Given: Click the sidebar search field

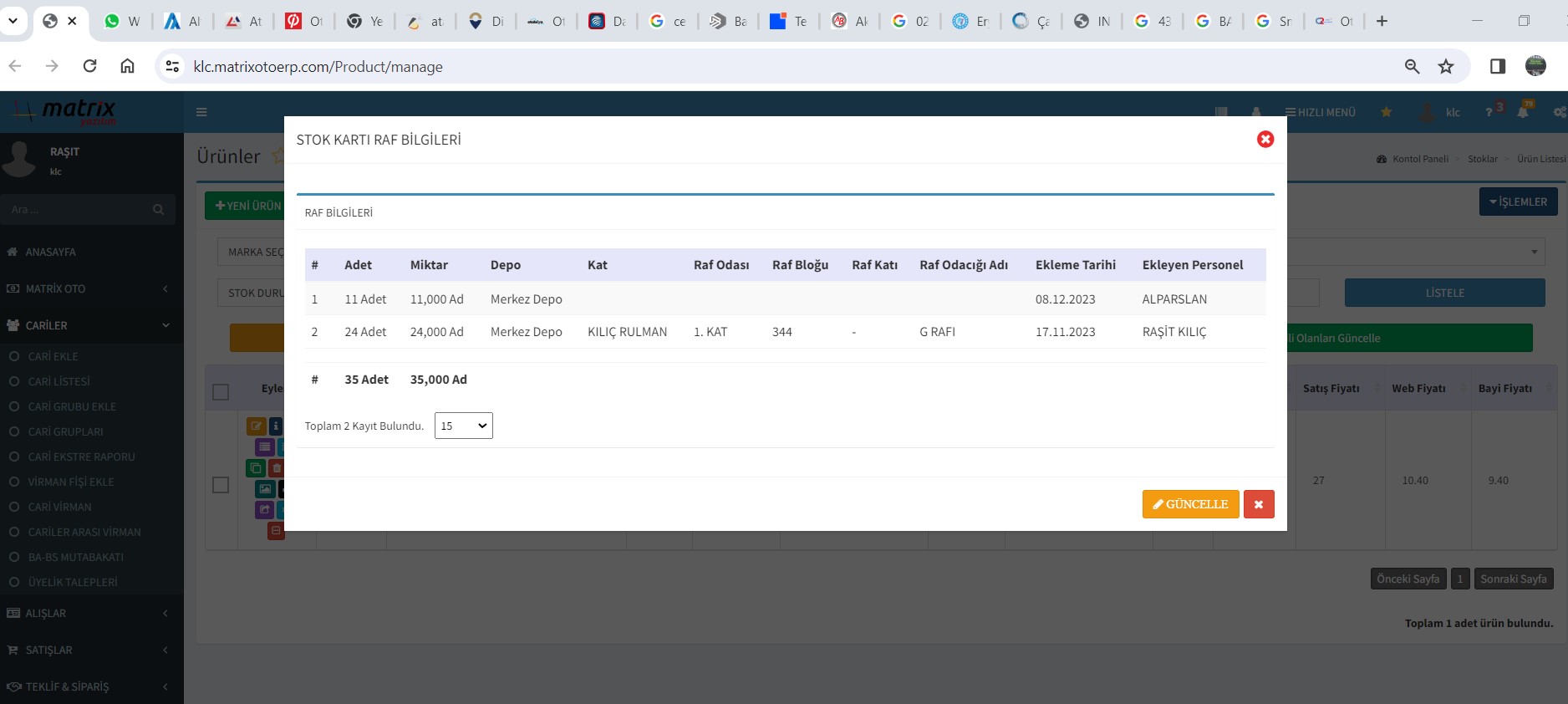Looking at the screenshot, I should click(x=79, y=210).
